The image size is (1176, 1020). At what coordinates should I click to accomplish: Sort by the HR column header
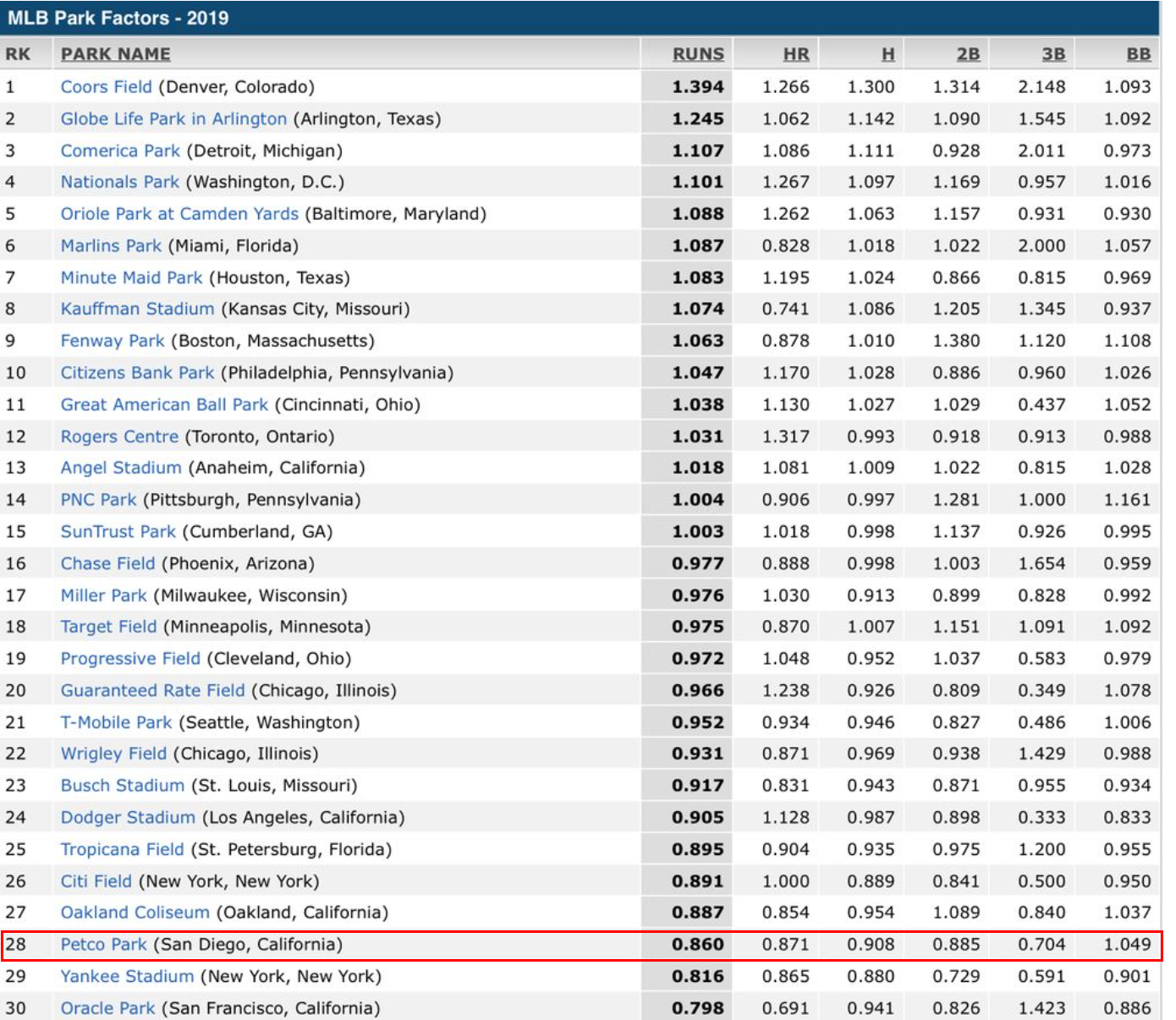tap(796, 54)
